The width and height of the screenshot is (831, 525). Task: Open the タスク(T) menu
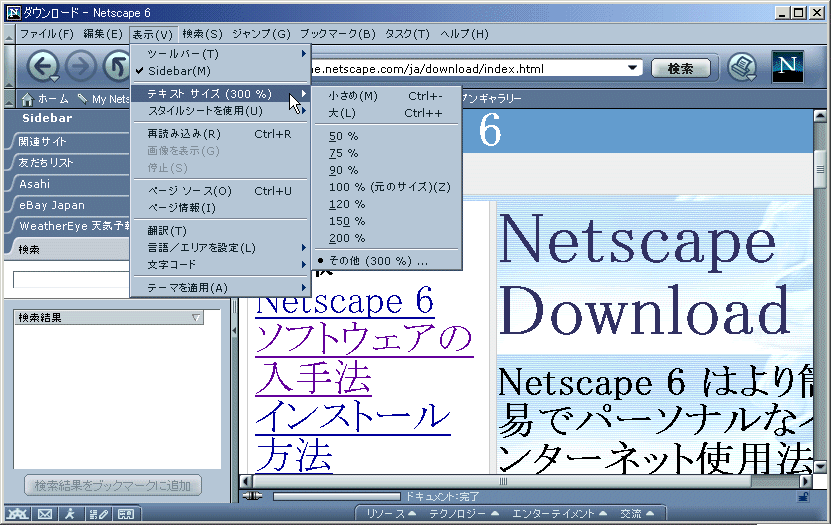click(407, 34)
